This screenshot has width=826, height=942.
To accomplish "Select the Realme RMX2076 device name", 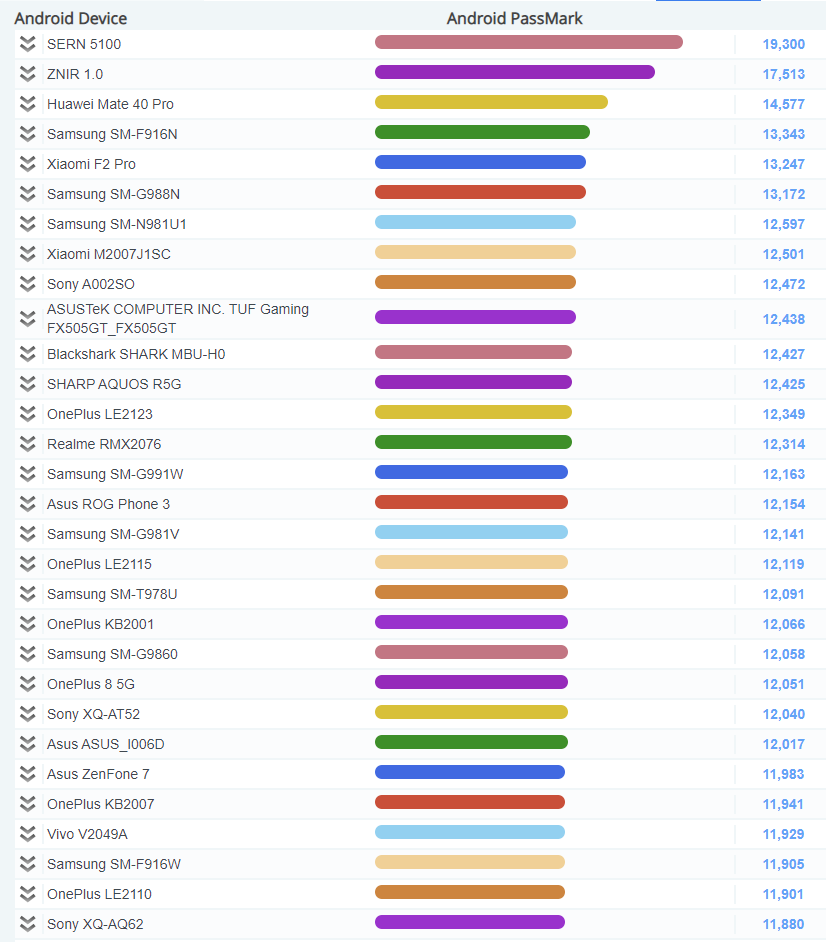I will tap(104, 445).
